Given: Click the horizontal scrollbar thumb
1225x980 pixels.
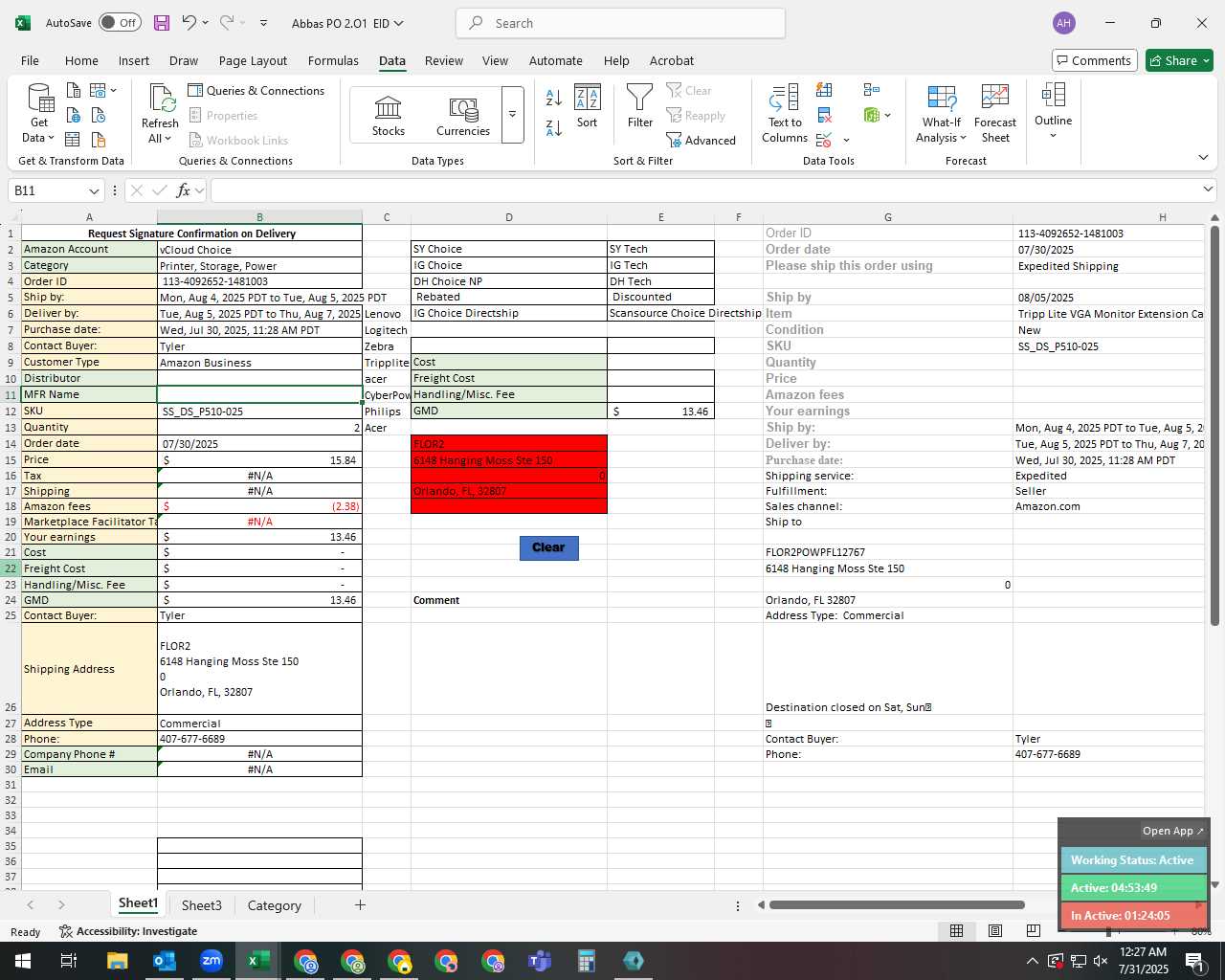Looking at the screenshot, I should tap(897, 904).
